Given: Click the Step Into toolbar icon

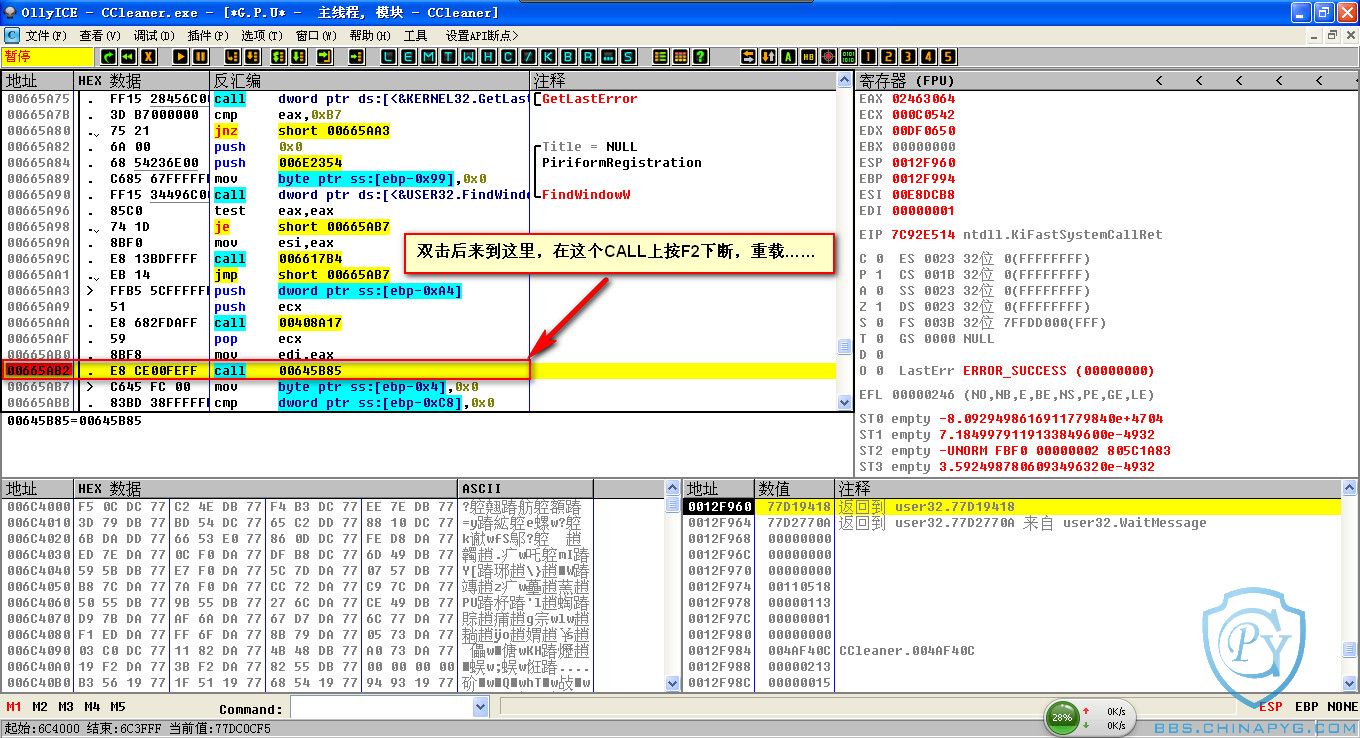Looking at the screenshot, I should [232, 57].
